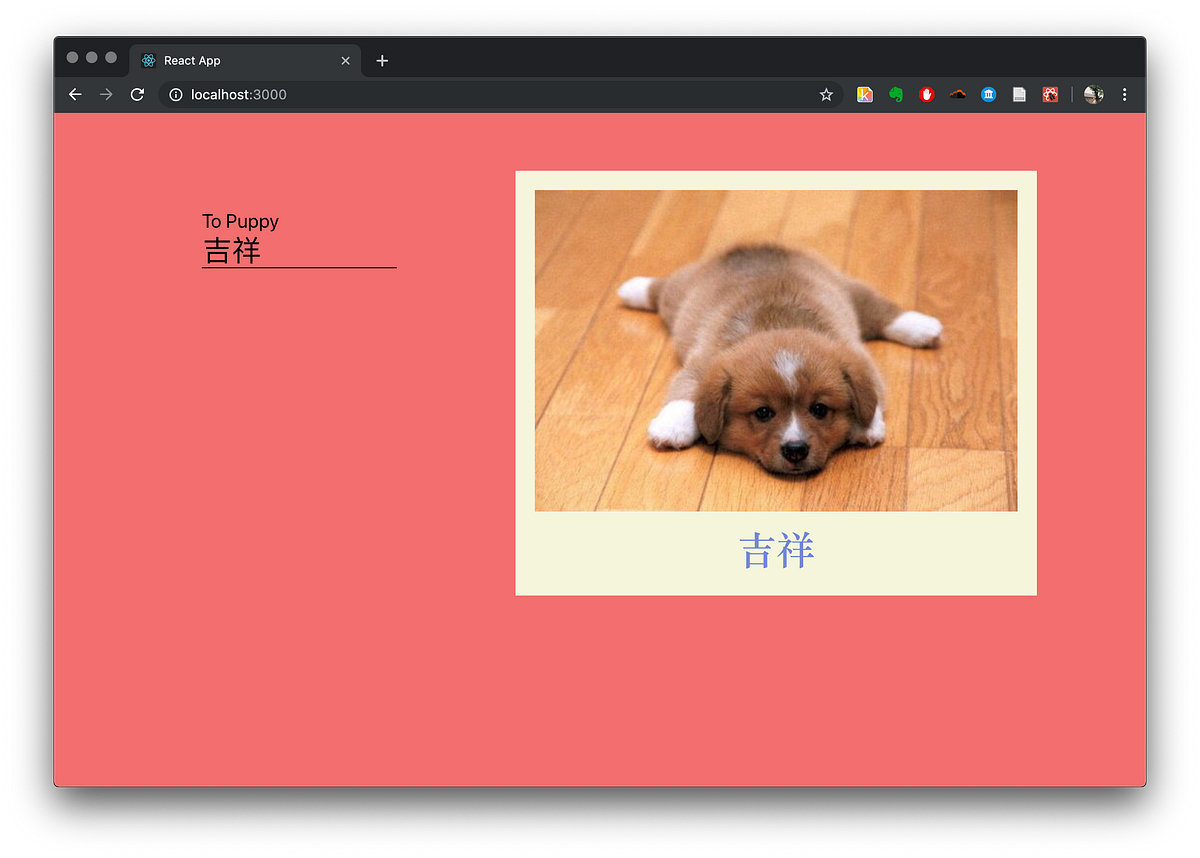This screenshot has width=1200, height=858.
Task: Open the site information panel
Action: (x=175, y=94)
